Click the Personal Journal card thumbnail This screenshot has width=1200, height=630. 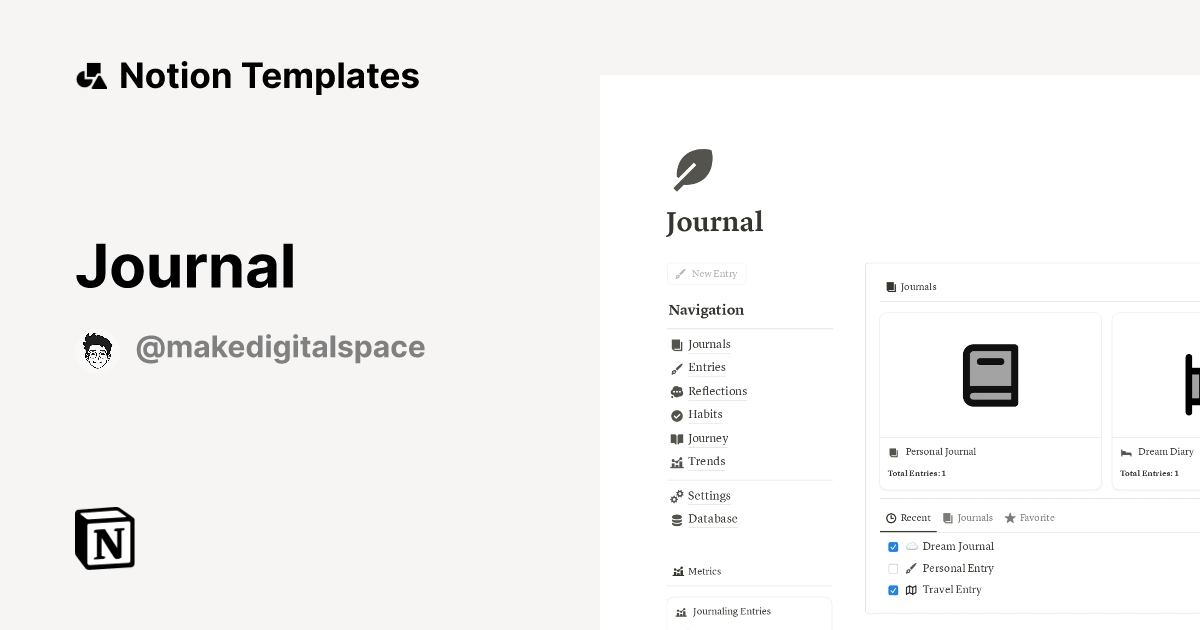click(x=990, y=374)
